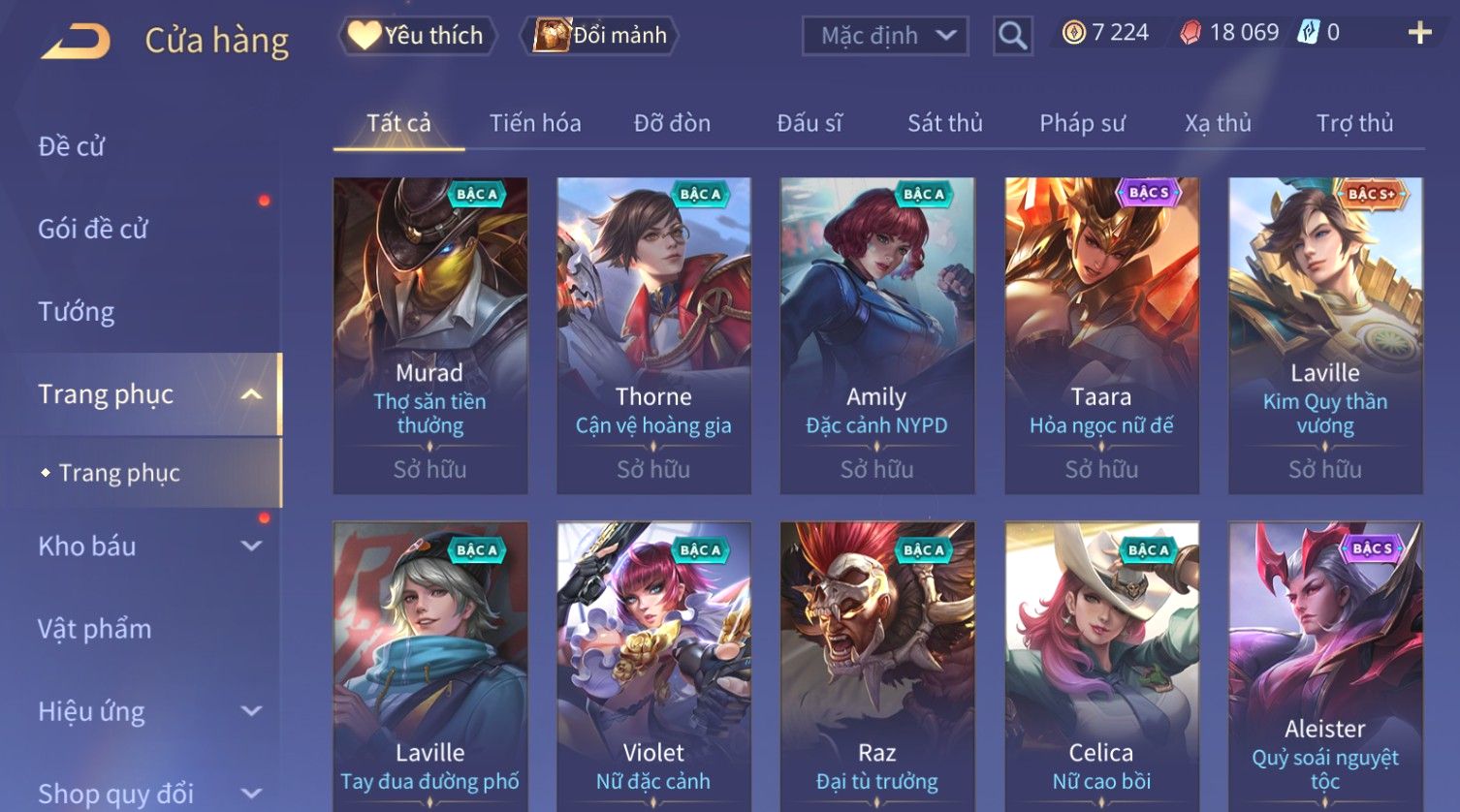Open the Aleister Quỷ soái nguyệt tộc skin
This screenshot has width=1460, height=812.
tap(1325, 667)
